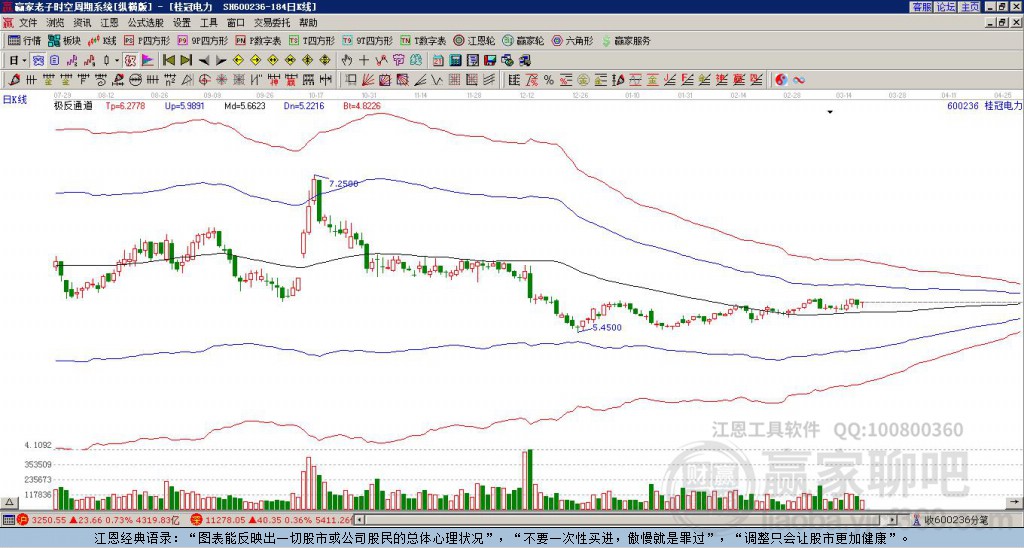Open the P数字表 number table

259,40
